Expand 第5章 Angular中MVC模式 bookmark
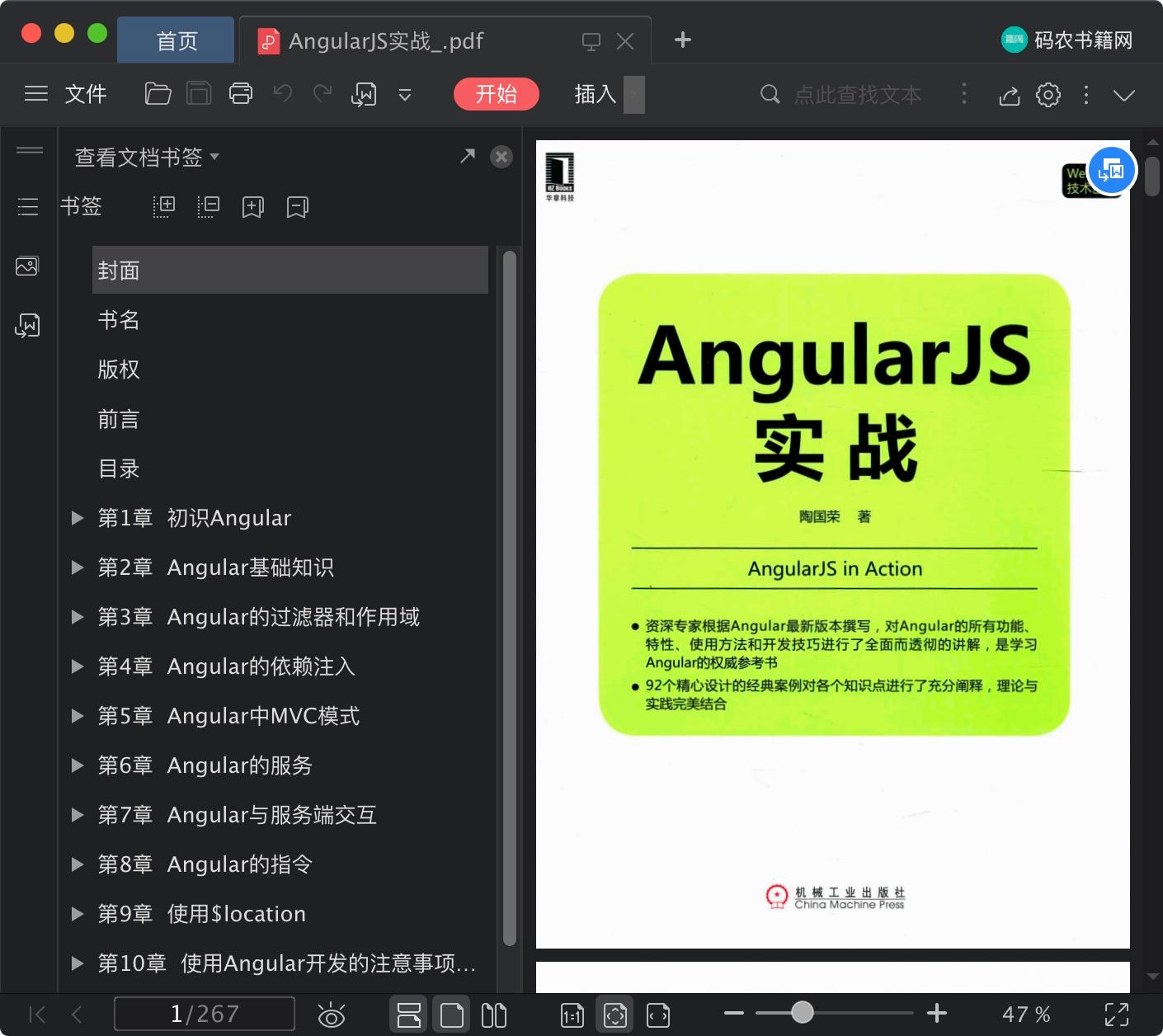The width and height of the screenshot is (1163, 1036). tap(78, 716)
